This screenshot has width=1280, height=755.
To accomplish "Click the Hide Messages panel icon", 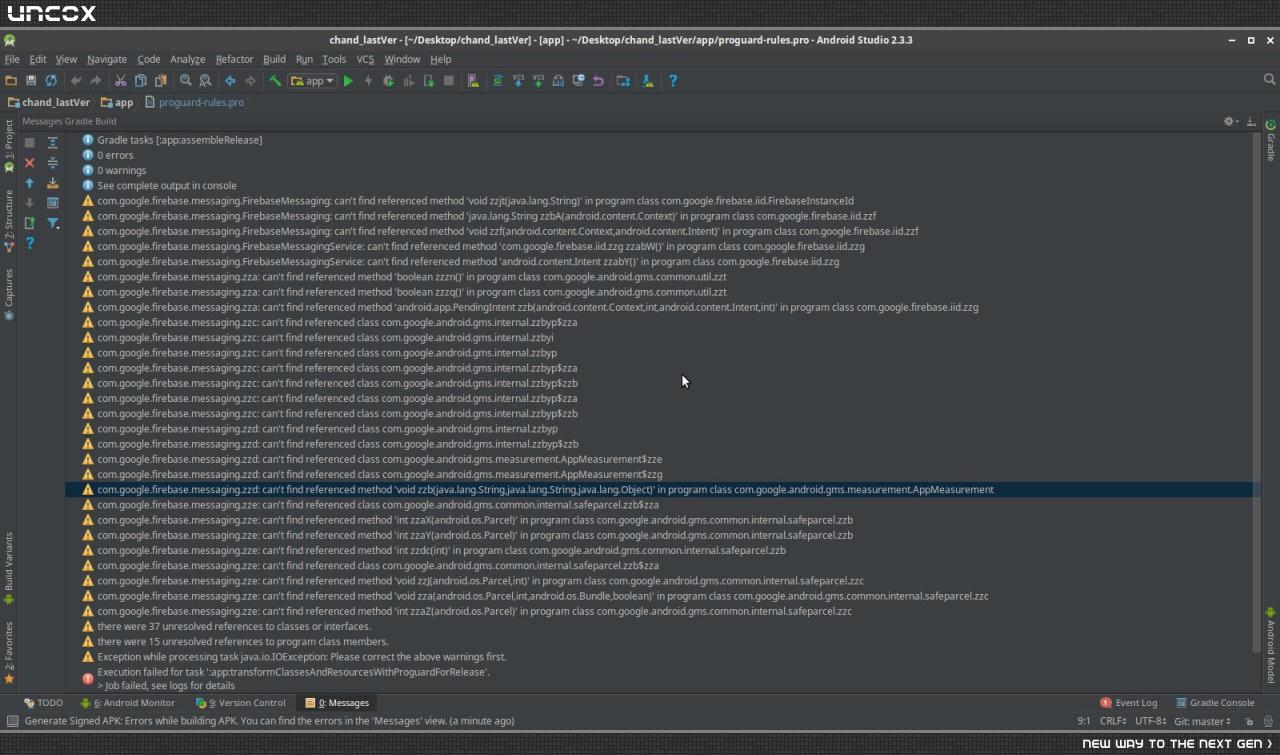I will pos(1251,121).
